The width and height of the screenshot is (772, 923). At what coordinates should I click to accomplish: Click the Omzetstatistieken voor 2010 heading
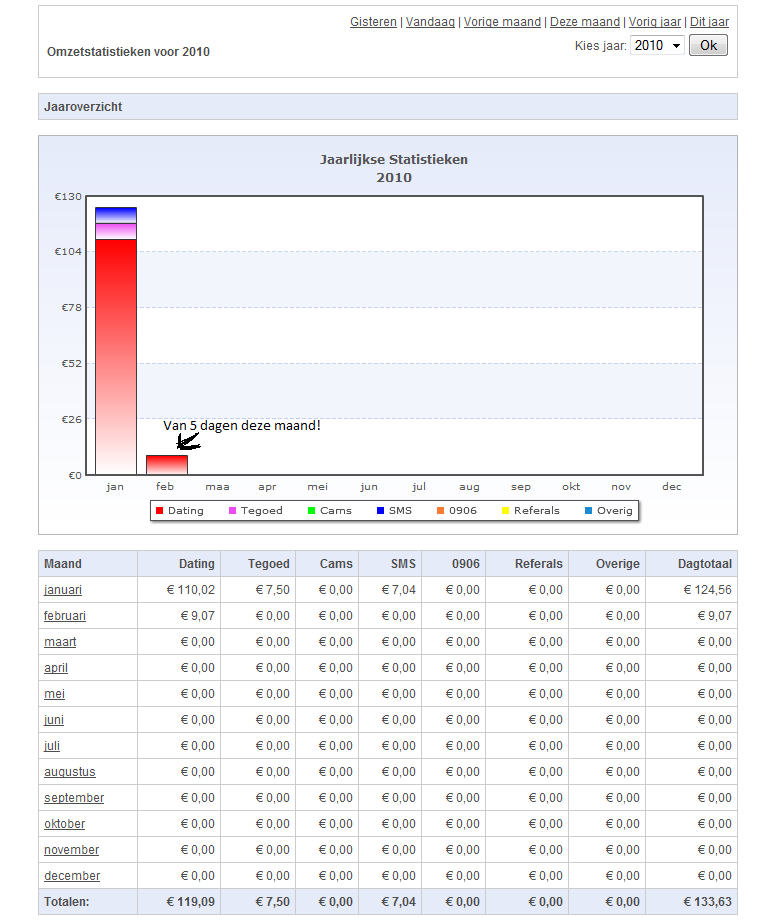[128, 52]
